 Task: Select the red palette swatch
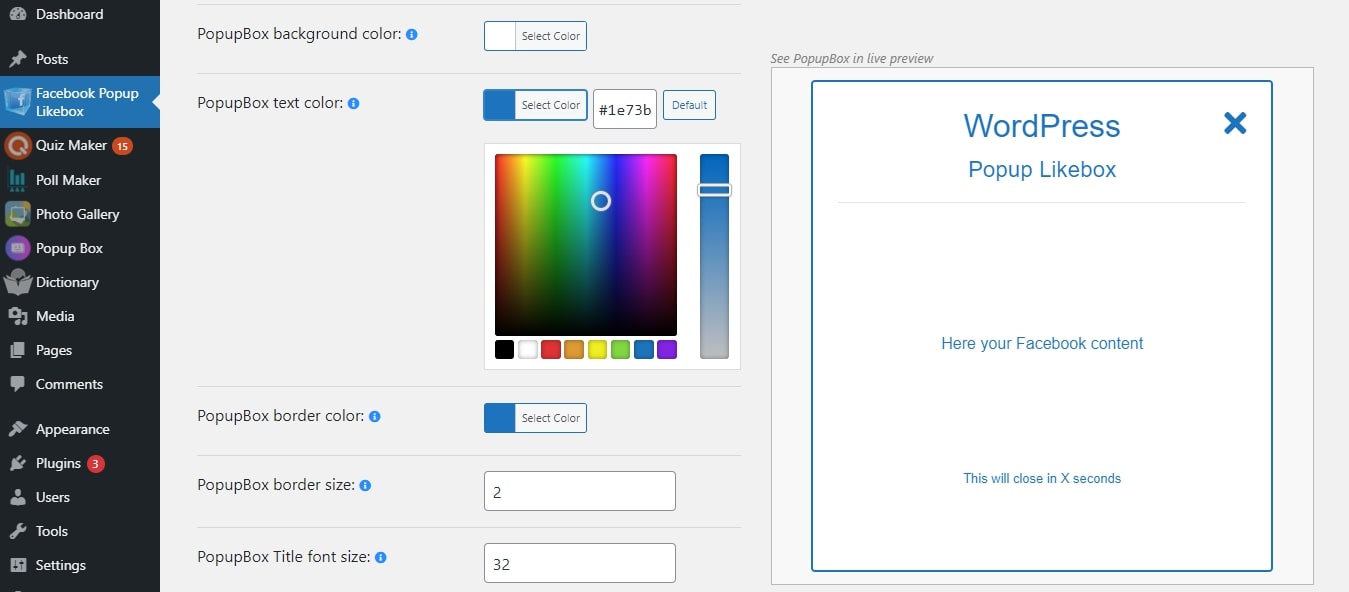point(551,349)
